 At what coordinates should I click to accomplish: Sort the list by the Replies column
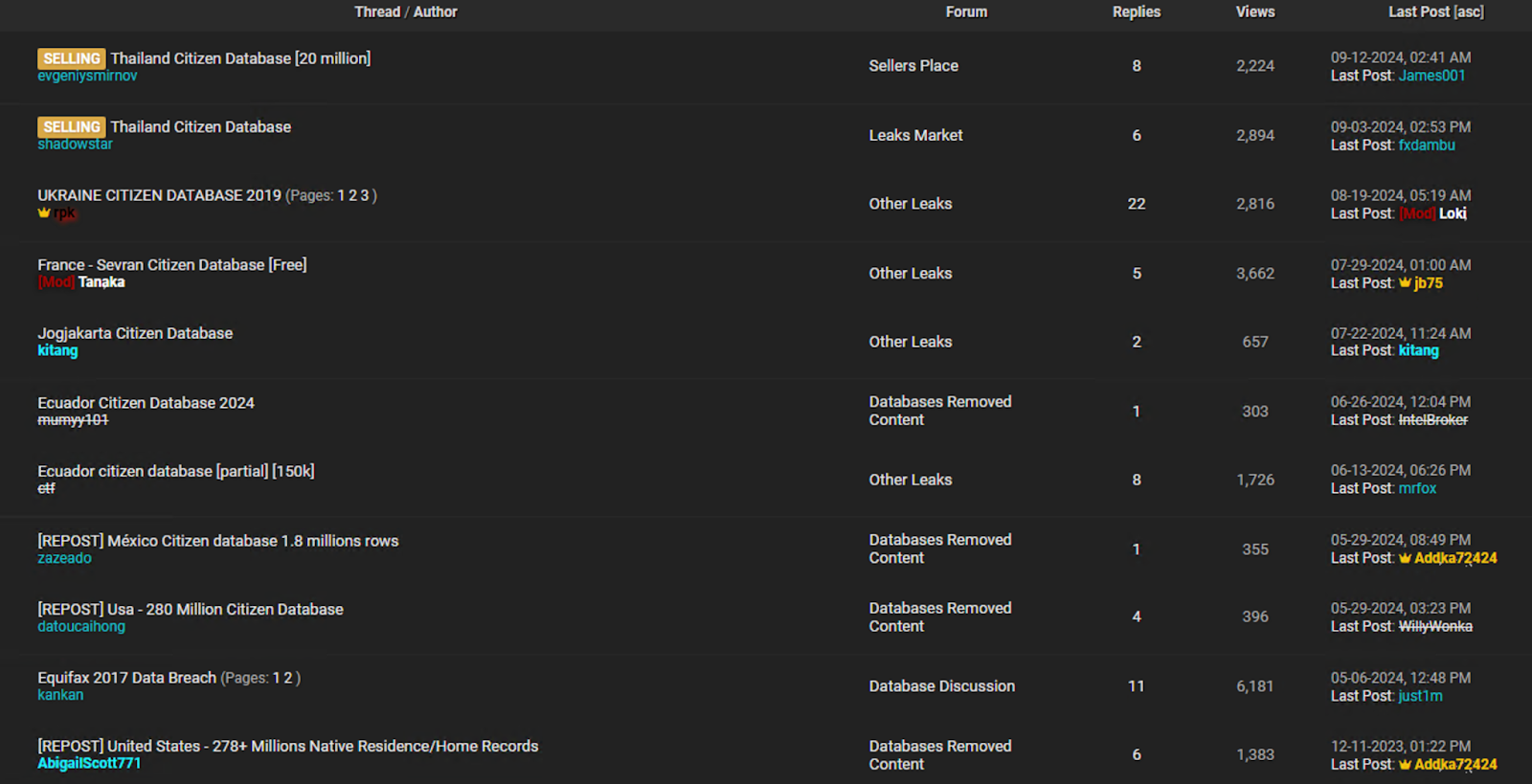click(1136, 11)
